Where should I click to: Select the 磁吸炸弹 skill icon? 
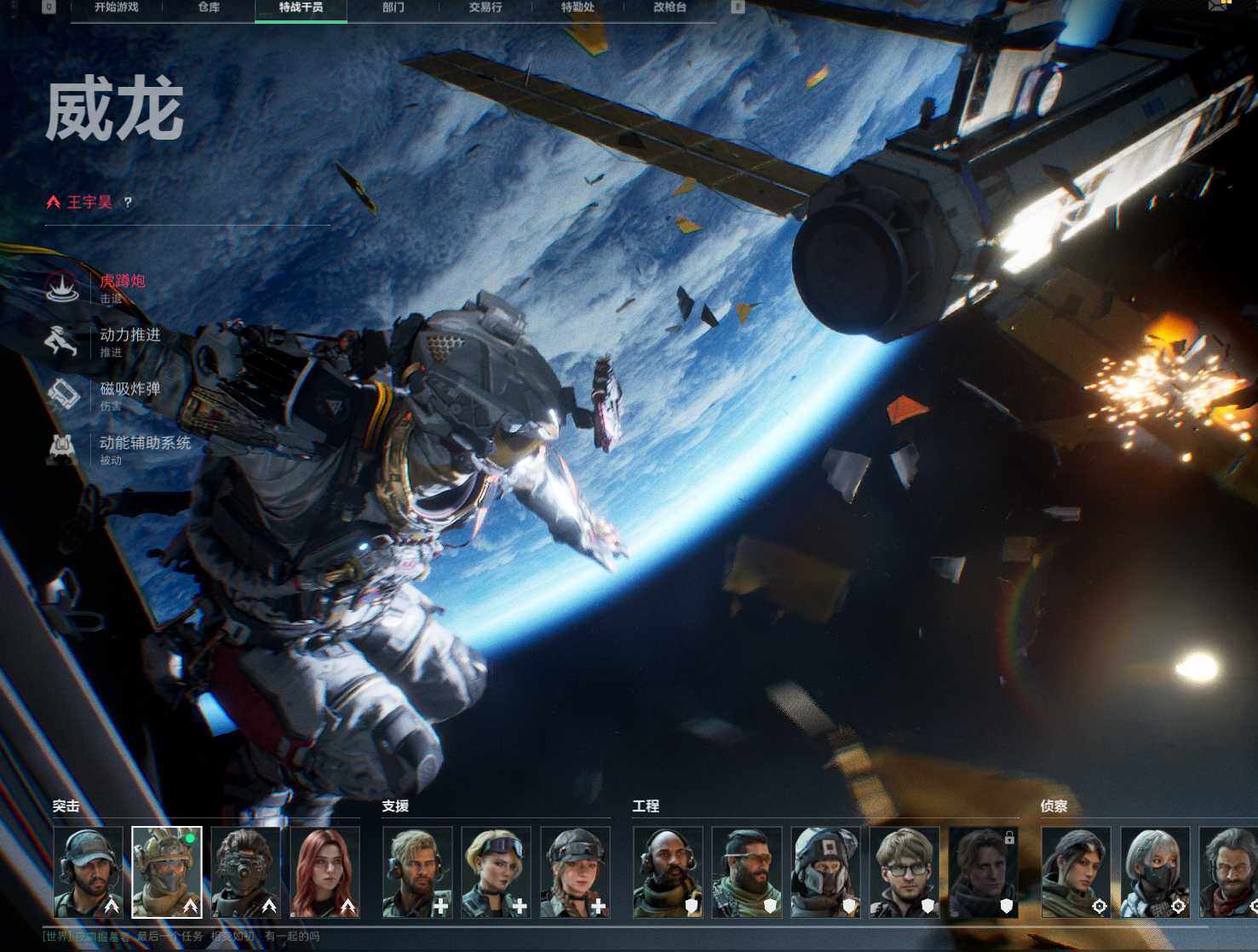click(62, 395)
